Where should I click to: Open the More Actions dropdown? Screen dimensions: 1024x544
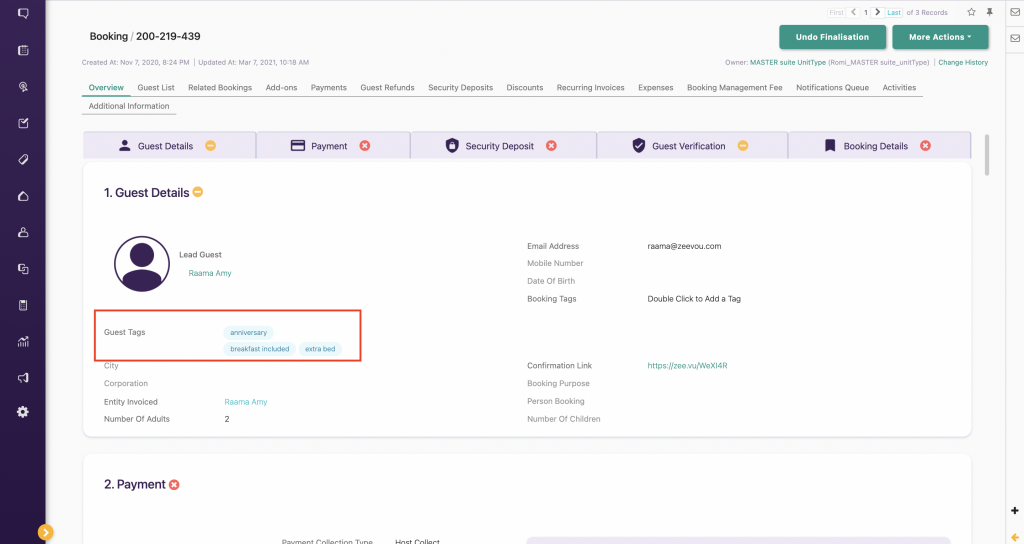pos(940,37)
